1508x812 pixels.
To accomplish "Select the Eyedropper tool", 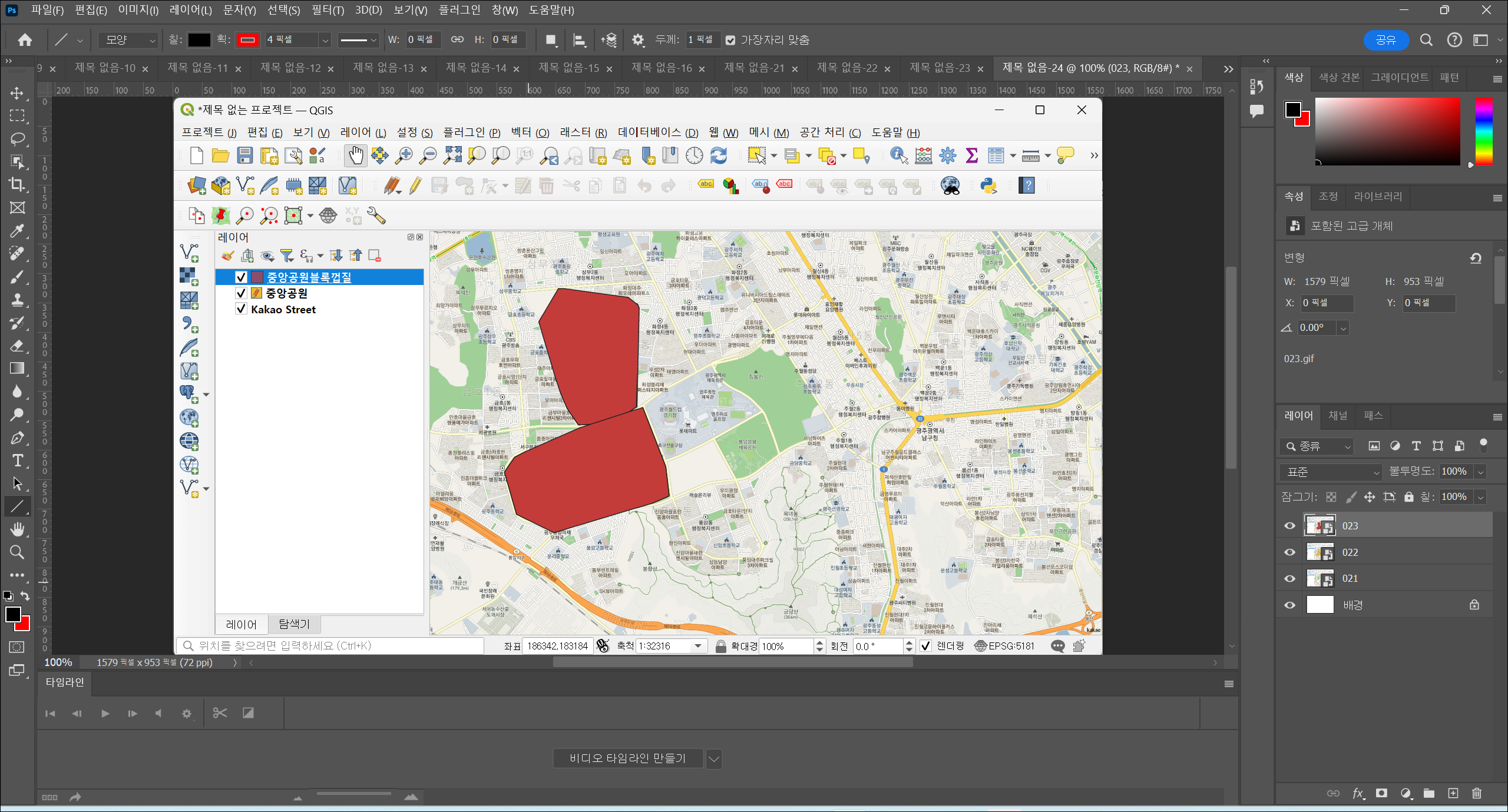I will click(17, 230).
